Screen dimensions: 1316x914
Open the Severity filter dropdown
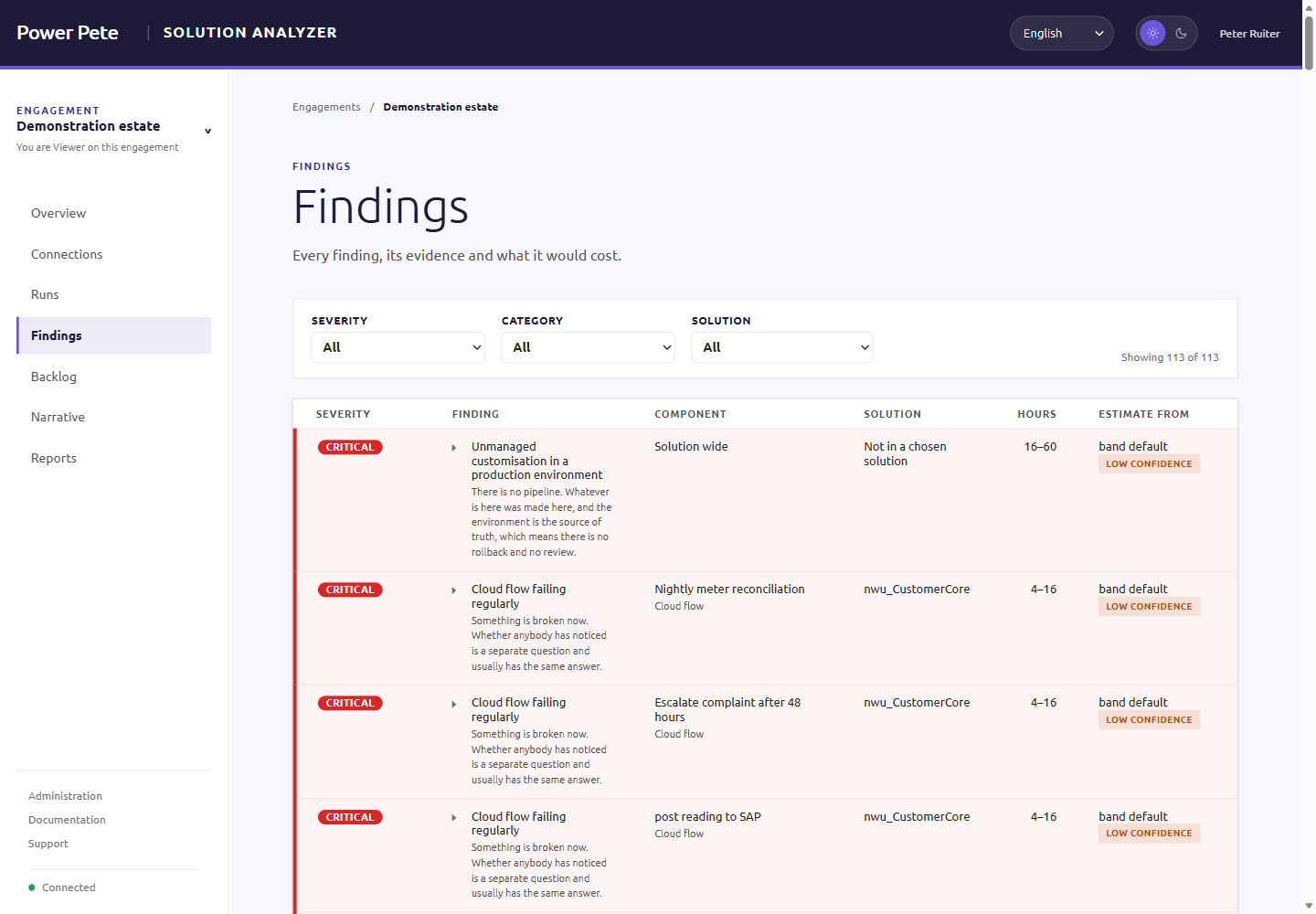pyautogui.click(x=398, y=347)
